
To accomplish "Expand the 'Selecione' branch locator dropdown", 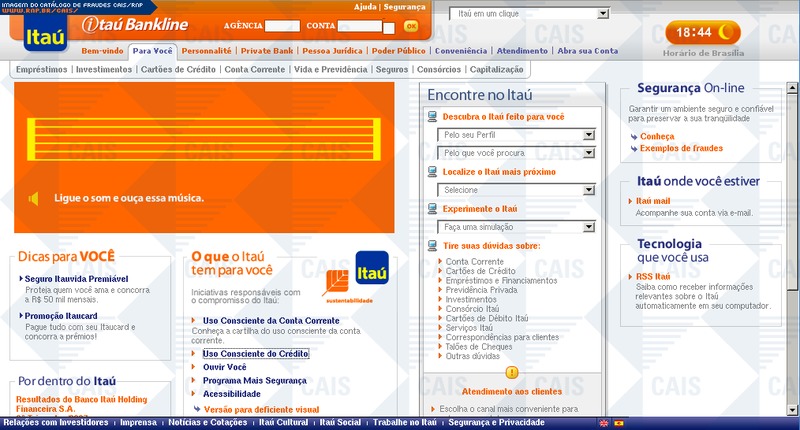I will pos(517,190).
